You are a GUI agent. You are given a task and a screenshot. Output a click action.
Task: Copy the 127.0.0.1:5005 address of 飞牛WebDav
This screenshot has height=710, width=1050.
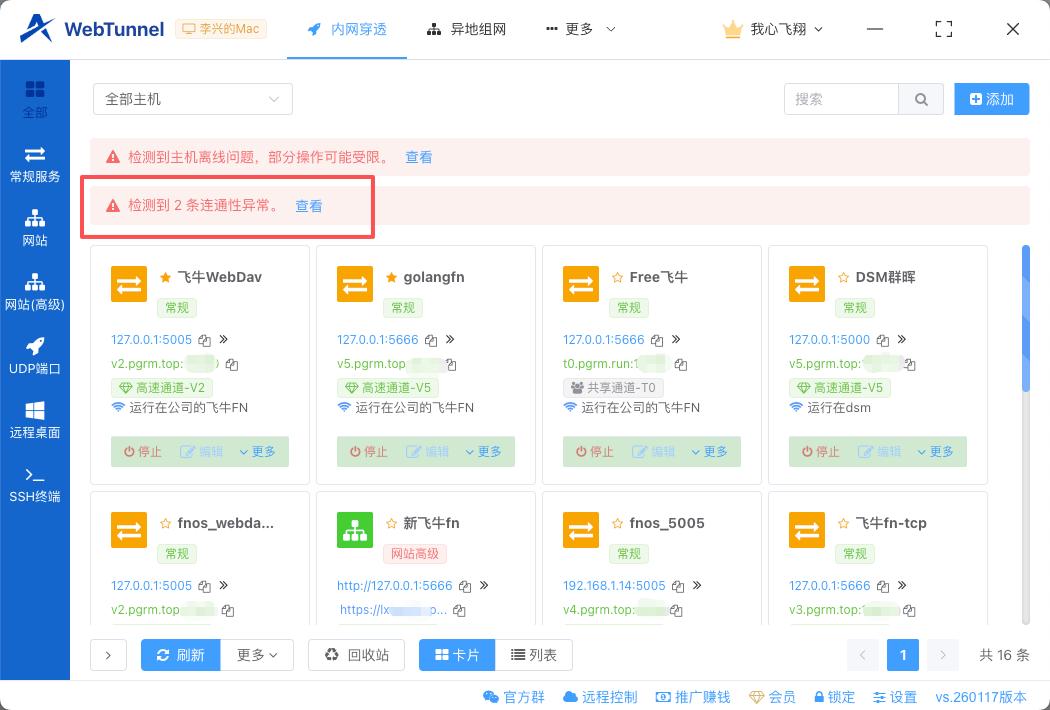point(207,339)
